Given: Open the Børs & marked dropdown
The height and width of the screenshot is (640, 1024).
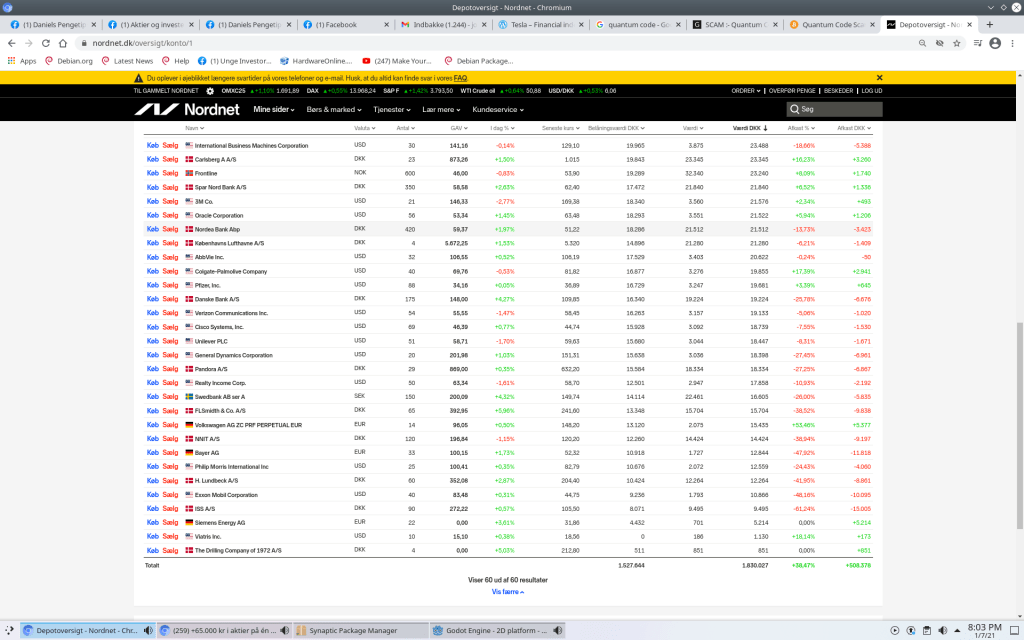Looking at the screenshot, I should click(x=333, y=109).
